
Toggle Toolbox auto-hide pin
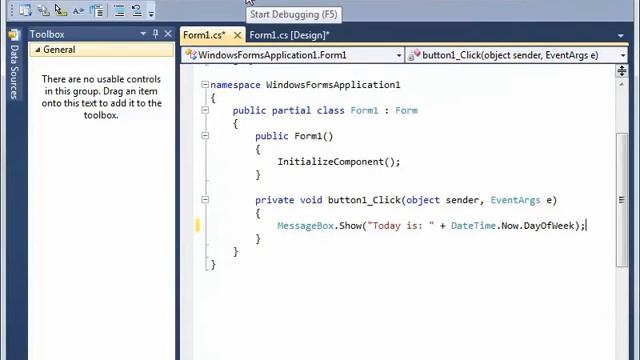pos(156,34)
